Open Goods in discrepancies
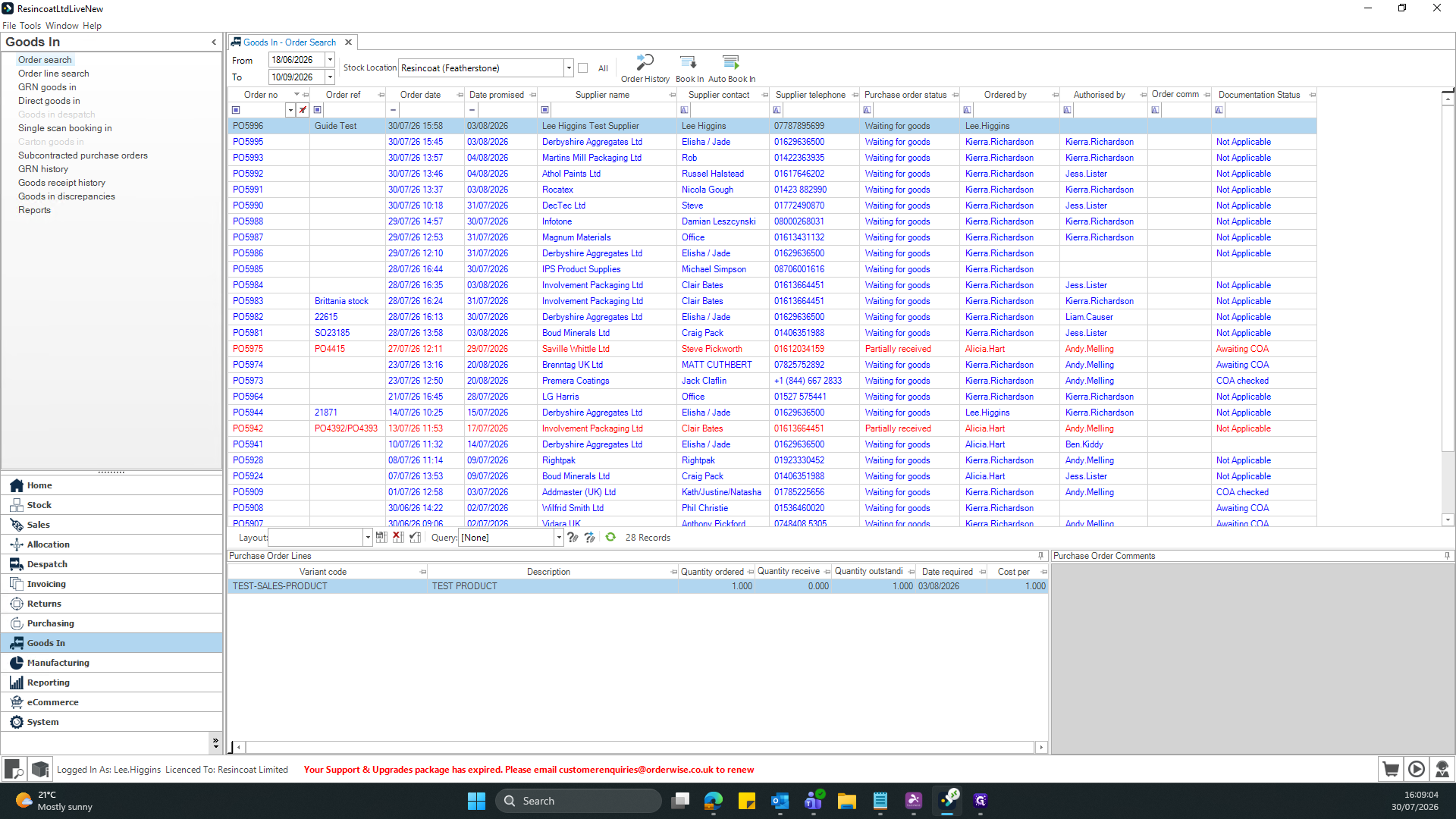This screenshot has width=1456, height=819. (67, 196)
